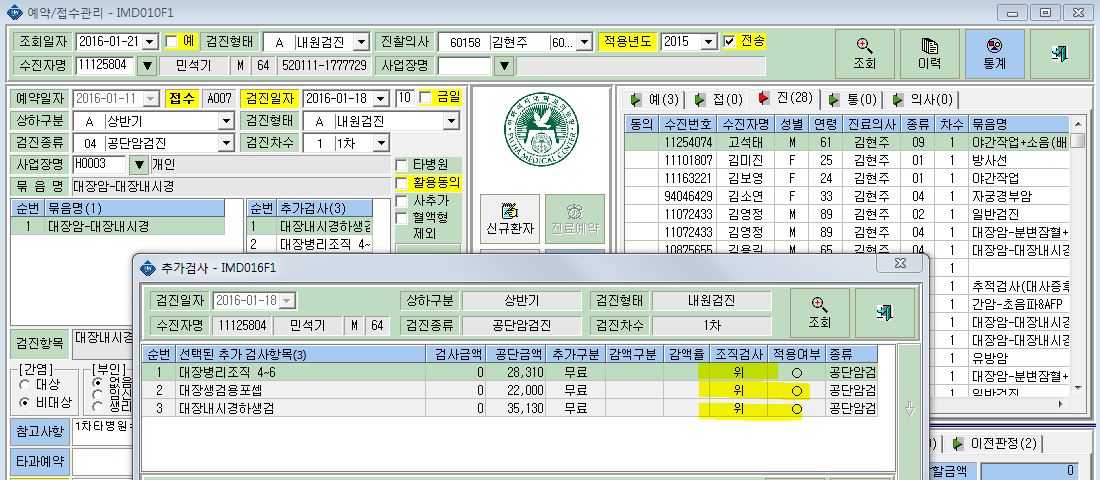This screenshot has width=1100, height=480.
Task: Click the 진료예약 appointment button
Action: pyautogui.click(x=575, y=219)
